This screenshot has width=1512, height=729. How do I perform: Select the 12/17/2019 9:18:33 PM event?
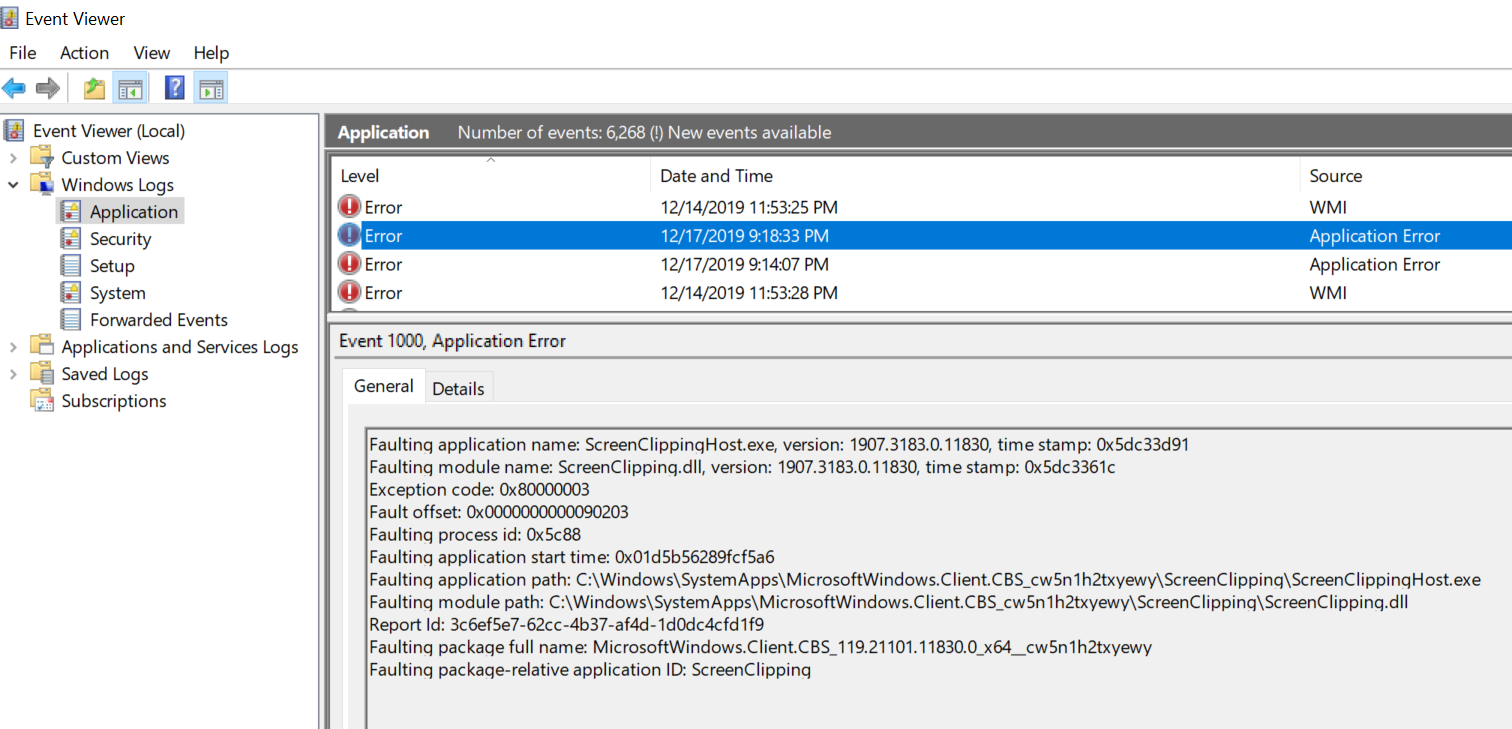pyautogui.click(x=920, y=235)
